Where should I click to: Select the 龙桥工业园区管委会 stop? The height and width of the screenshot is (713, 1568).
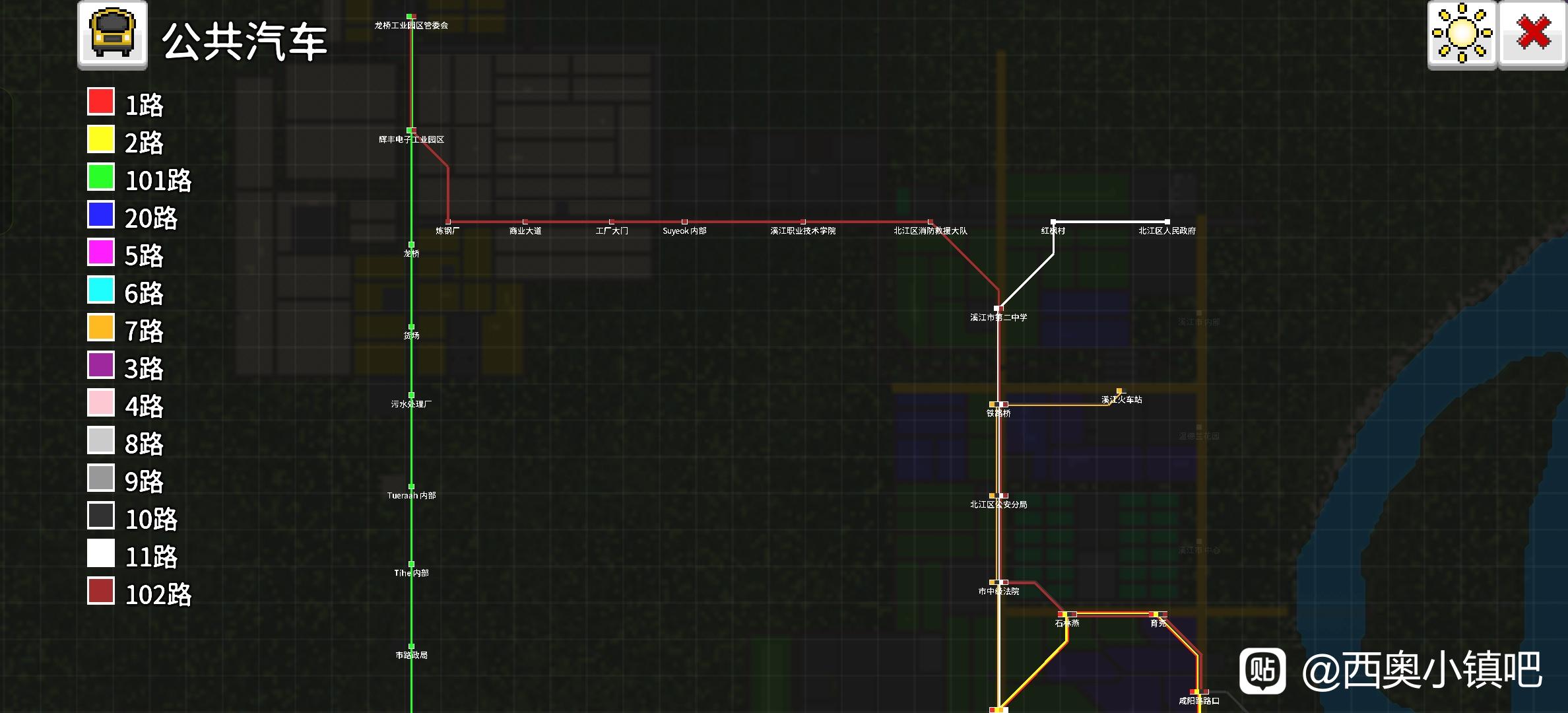click(411, 16)
